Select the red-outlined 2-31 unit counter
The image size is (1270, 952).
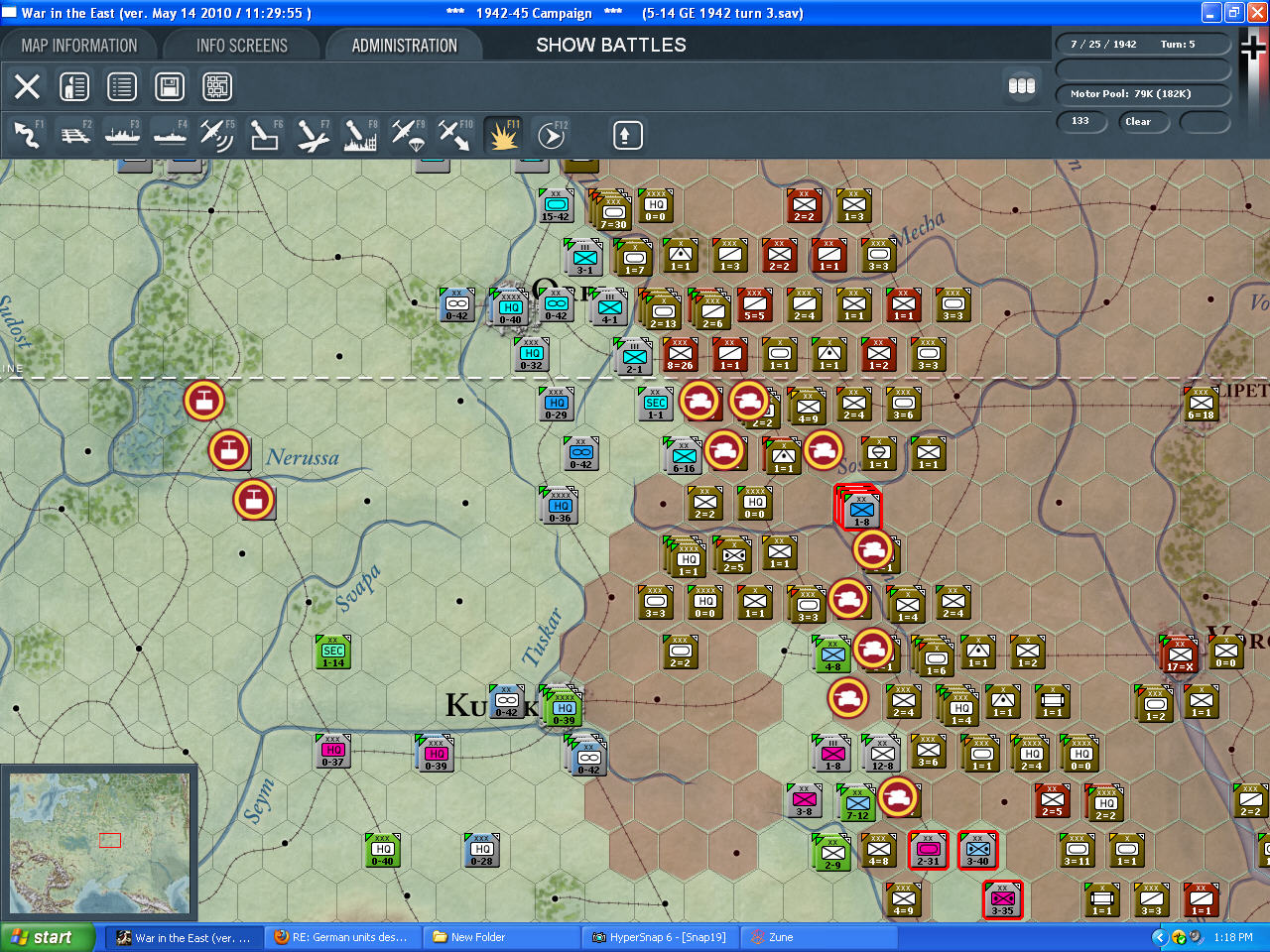pos(929,850)
